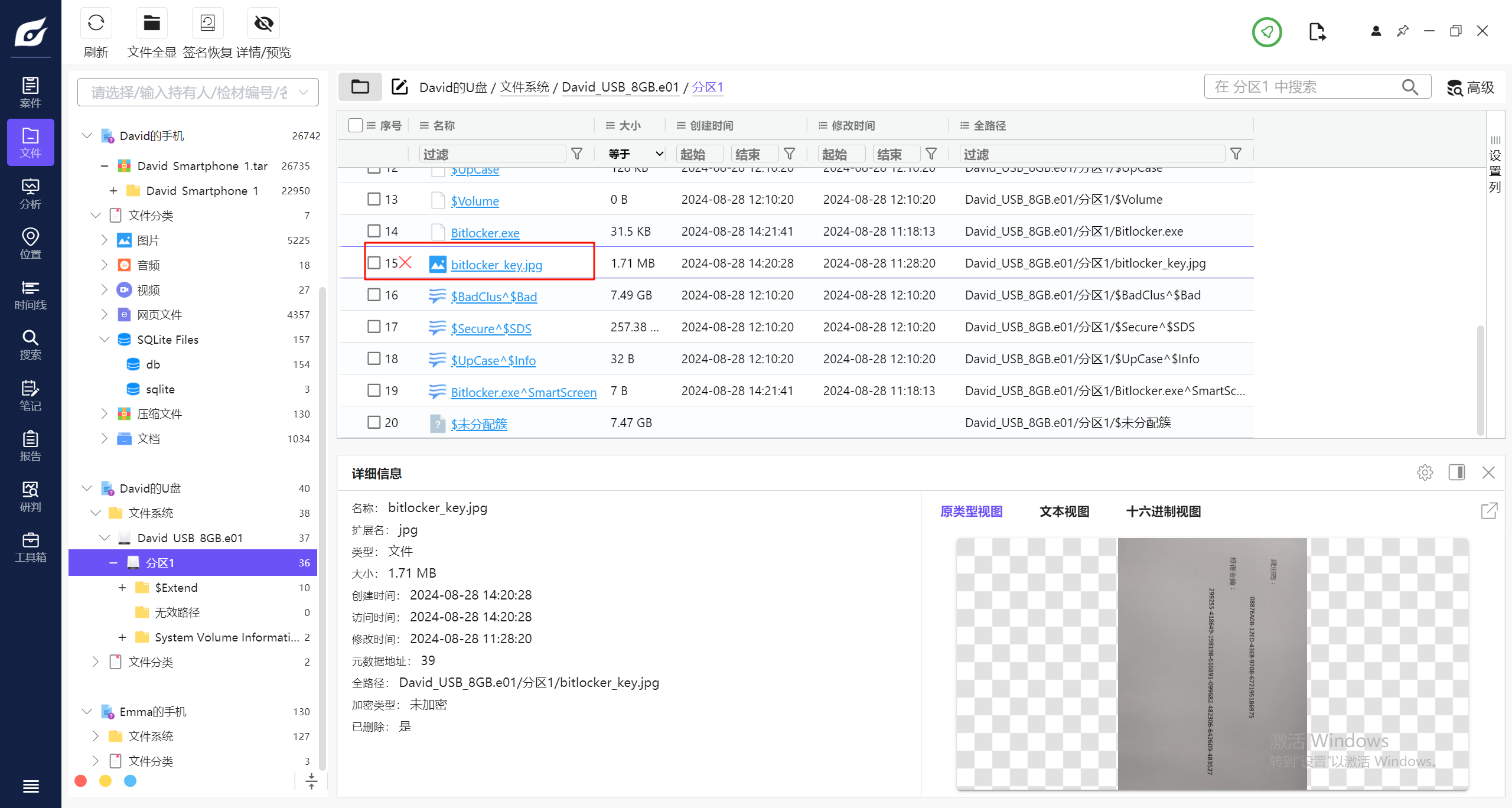Screen dimensions: 1512x808
Task: Tick the checkbox for row 15 bitlocker_key.jpg
Action: point(374,263)
